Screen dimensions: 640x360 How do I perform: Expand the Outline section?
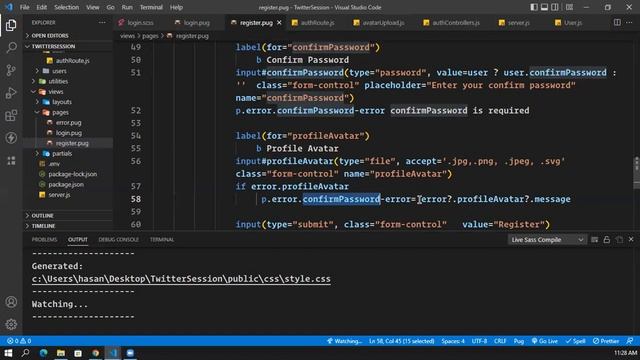[x=67, y=216]
